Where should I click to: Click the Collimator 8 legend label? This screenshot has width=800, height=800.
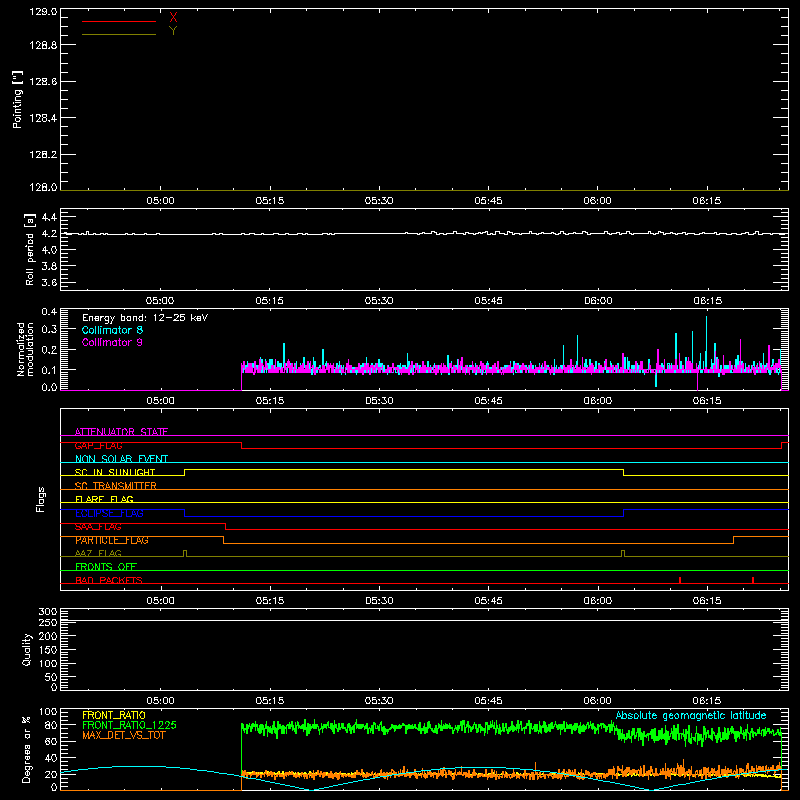click(x=112, y=330)
